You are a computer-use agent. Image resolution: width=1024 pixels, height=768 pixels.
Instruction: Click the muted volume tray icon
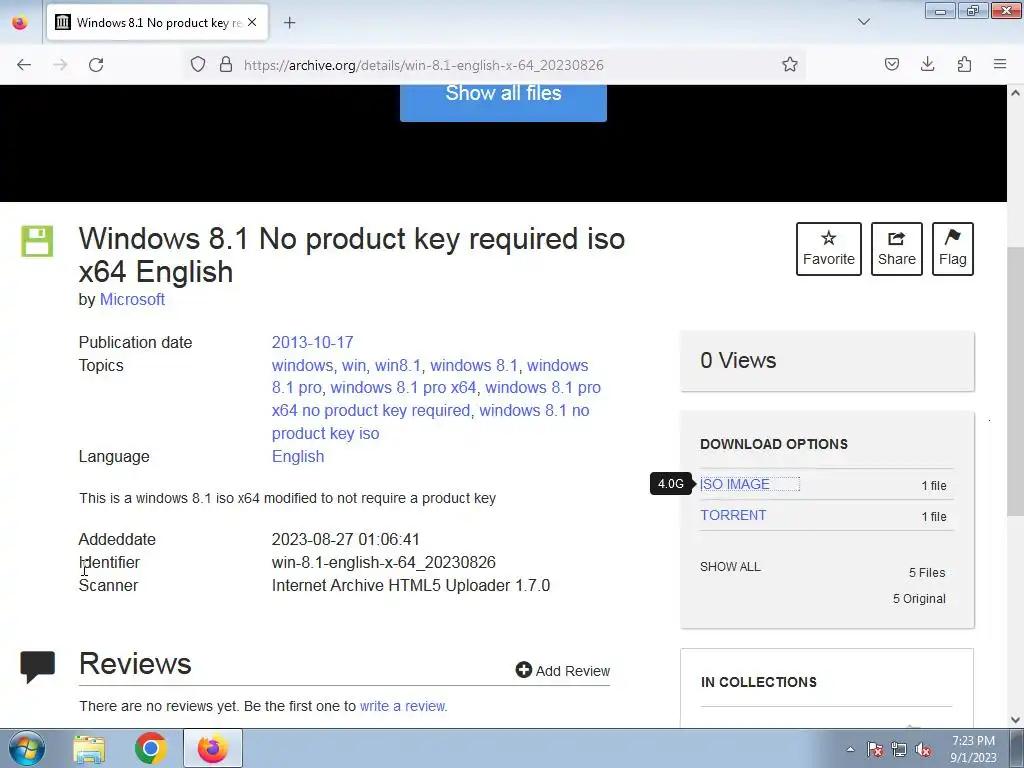coord(923,749)
